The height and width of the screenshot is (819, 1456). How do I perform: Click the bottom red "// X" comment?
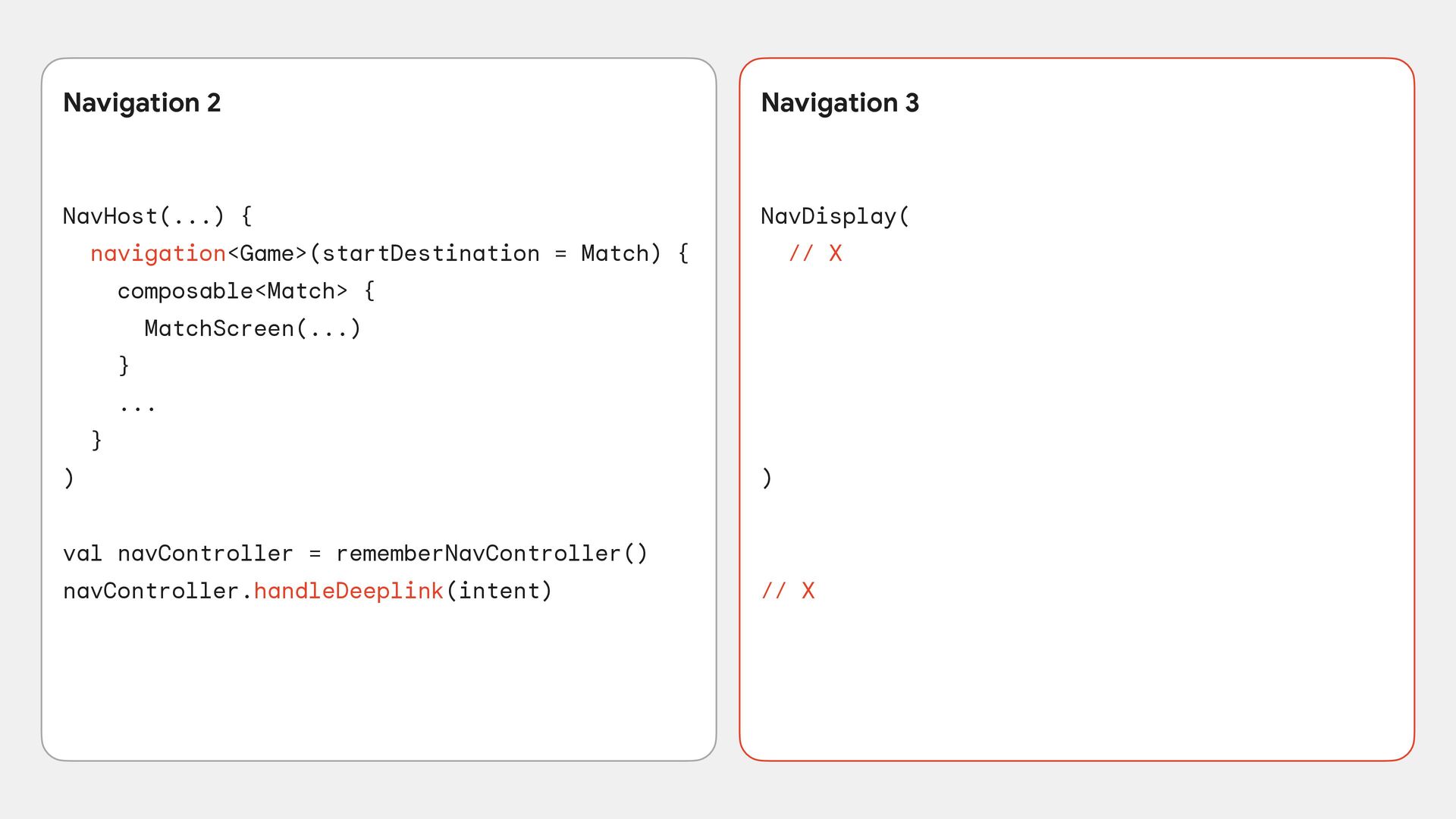pyautogui.click(x=788, y=591)
